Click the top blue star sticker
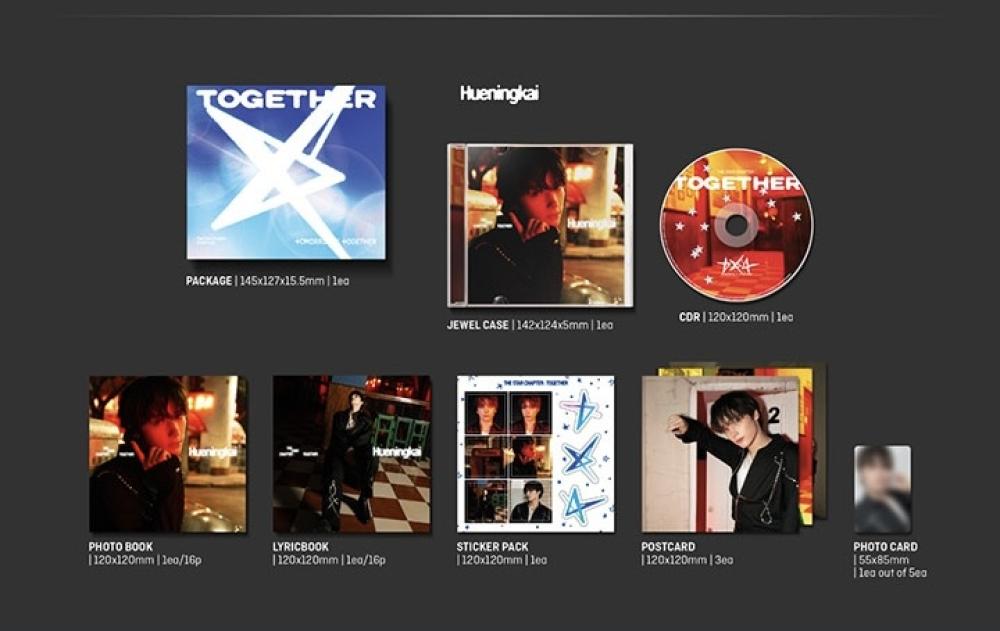 (x=581, y=412)
